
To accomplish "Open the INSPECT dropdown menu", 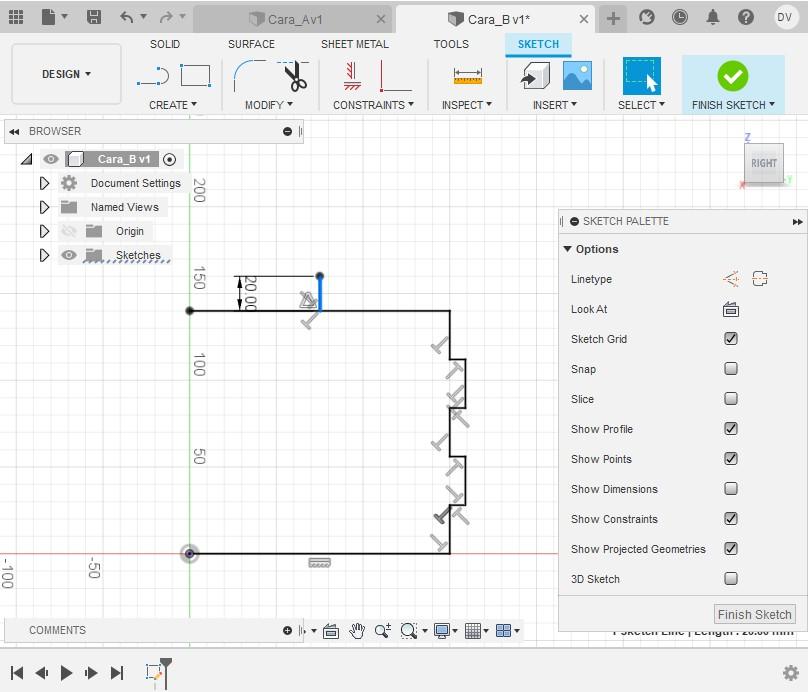I will (x=466, y=105).
